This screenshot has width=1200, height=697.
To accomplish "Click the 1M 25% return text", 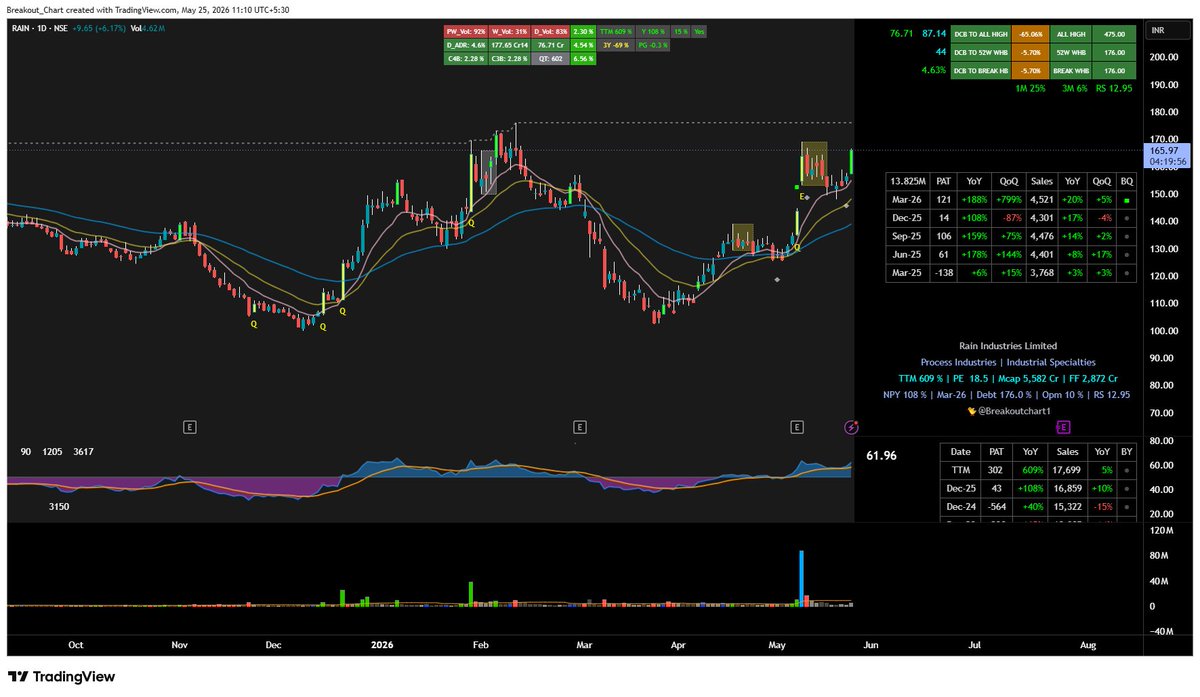I will click(x=1031, y=88).
